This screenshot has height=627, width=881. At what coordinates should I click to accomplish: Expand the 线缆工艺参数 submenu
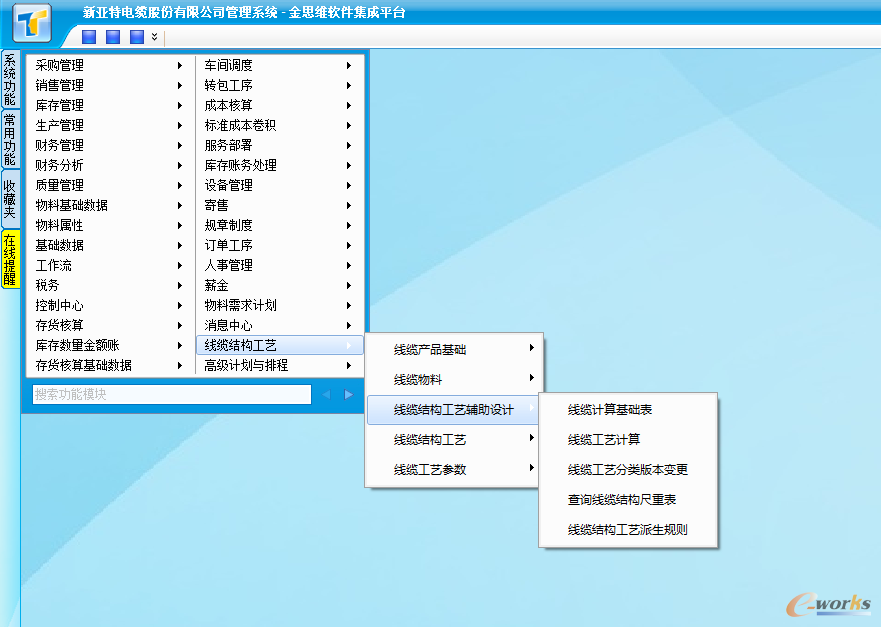click(x=454, y=469)
